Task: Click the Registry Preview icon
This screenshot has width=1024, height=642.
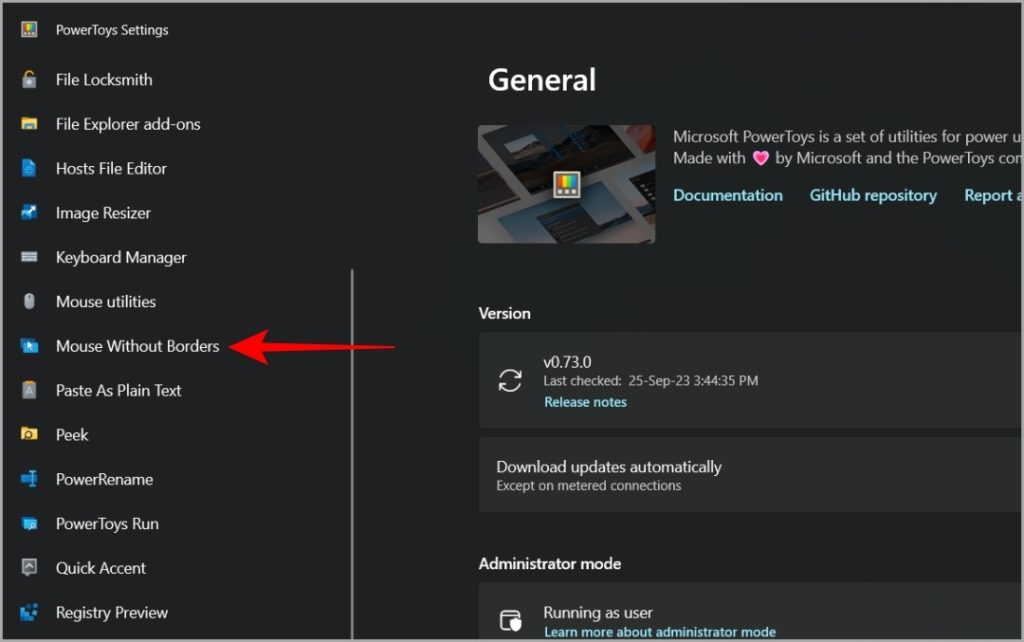Action: [x=29, y=612]
